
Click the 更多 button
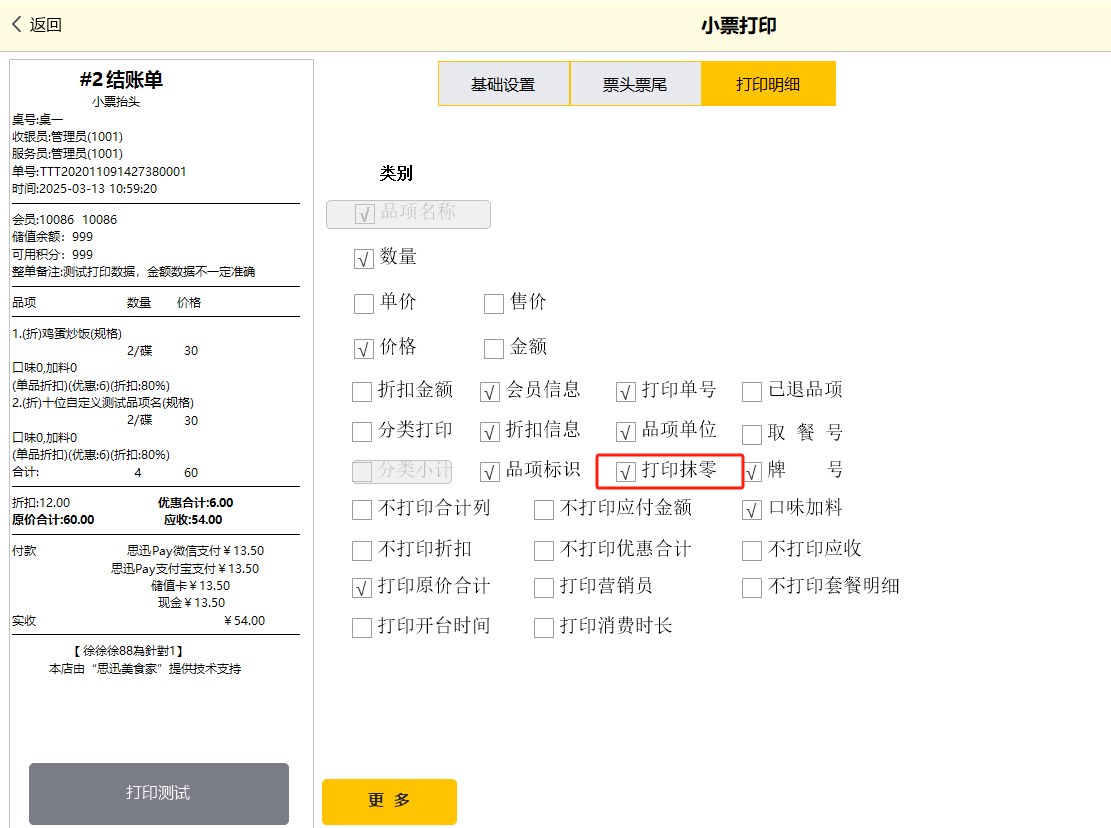click(x=389, y=801)
